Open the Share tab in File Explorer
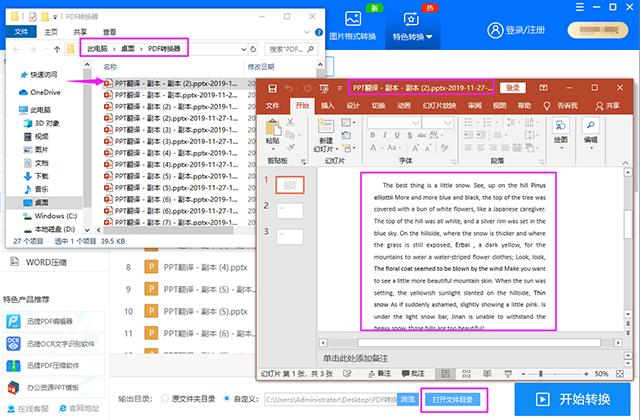 click(80, 32)
